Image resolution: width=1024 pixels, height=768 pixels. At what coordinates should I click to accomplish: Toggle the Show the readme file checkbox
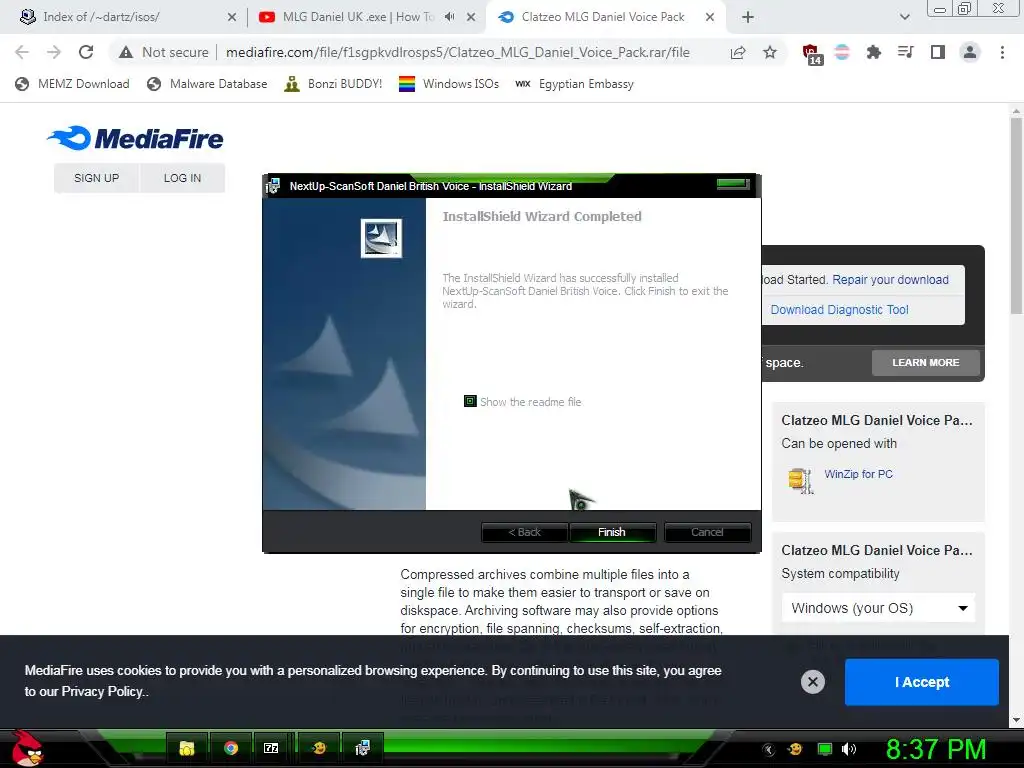point(470,401)
